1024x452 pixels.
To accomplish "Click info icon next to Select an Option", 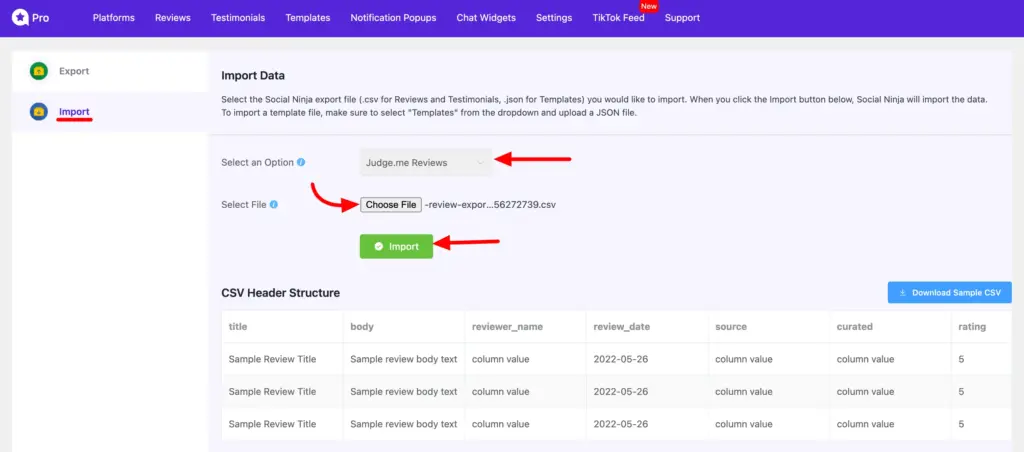I will point(301,162).
